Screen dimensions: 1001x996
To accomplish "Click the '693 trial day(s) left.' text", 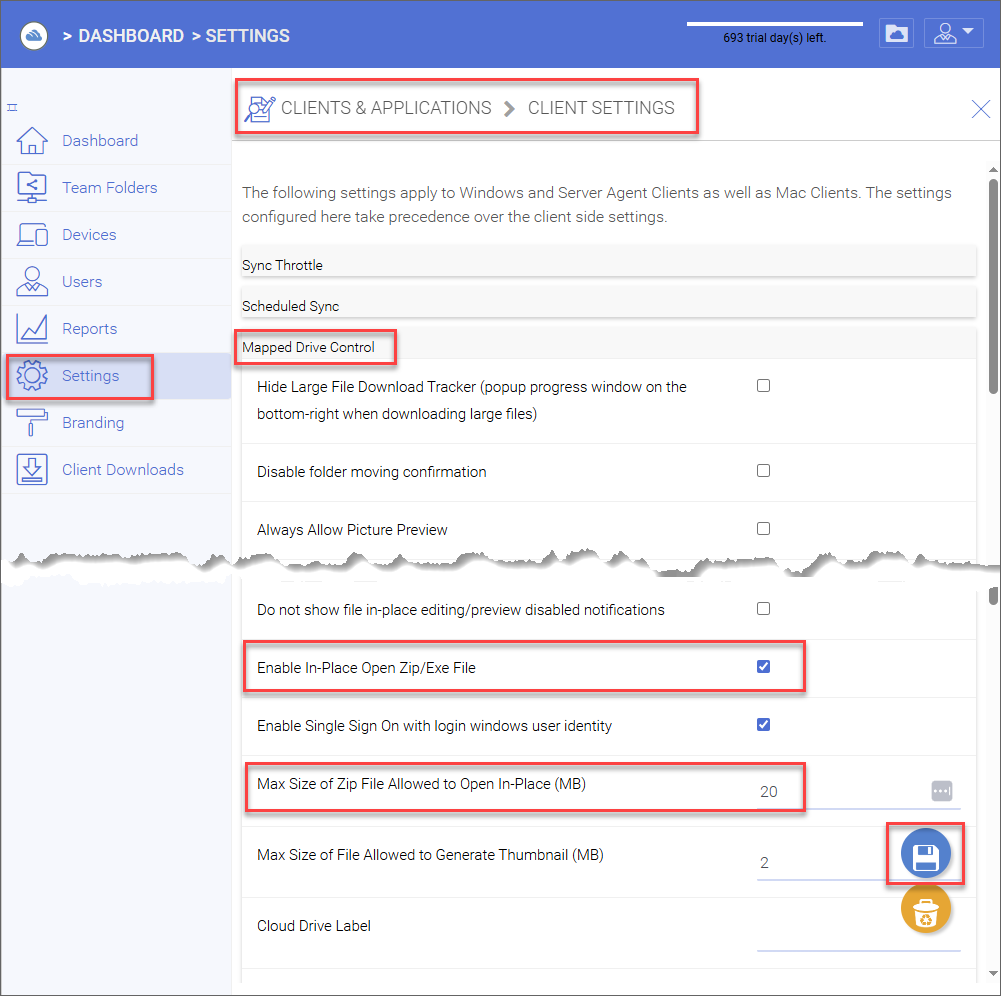I will 774,38.
